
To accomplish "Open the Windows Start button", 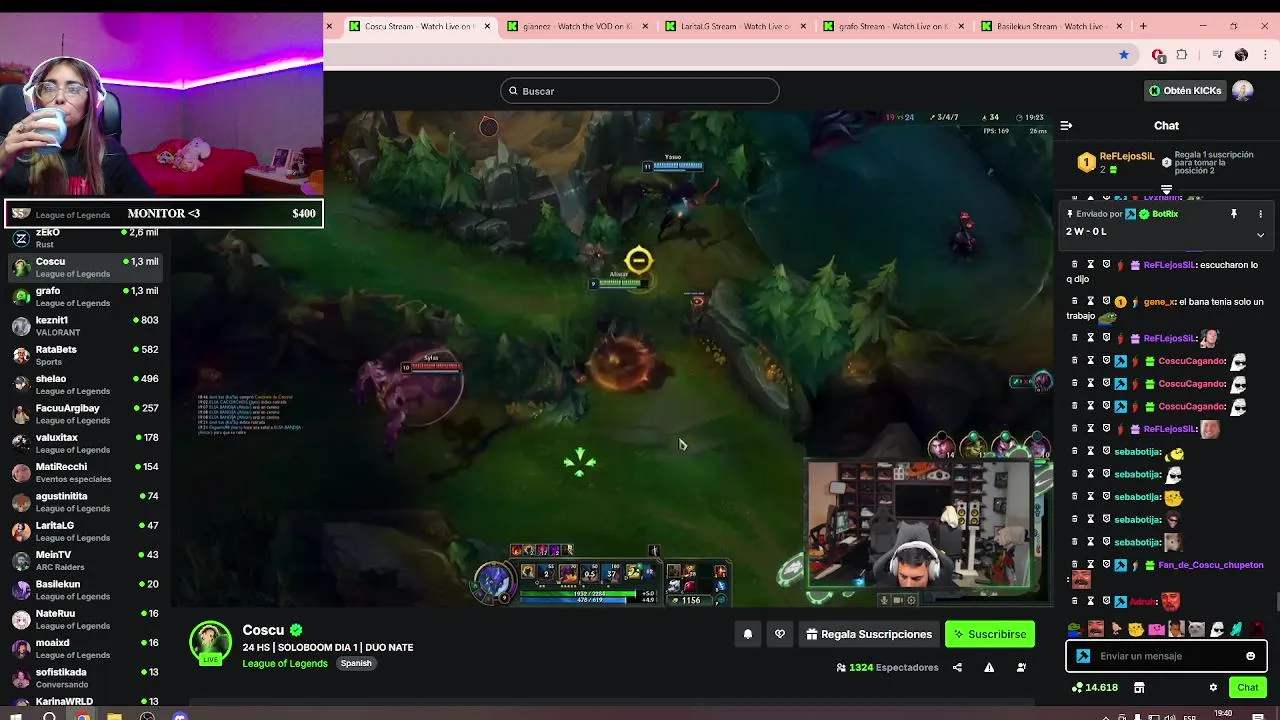I will click(x=15, y=716).
